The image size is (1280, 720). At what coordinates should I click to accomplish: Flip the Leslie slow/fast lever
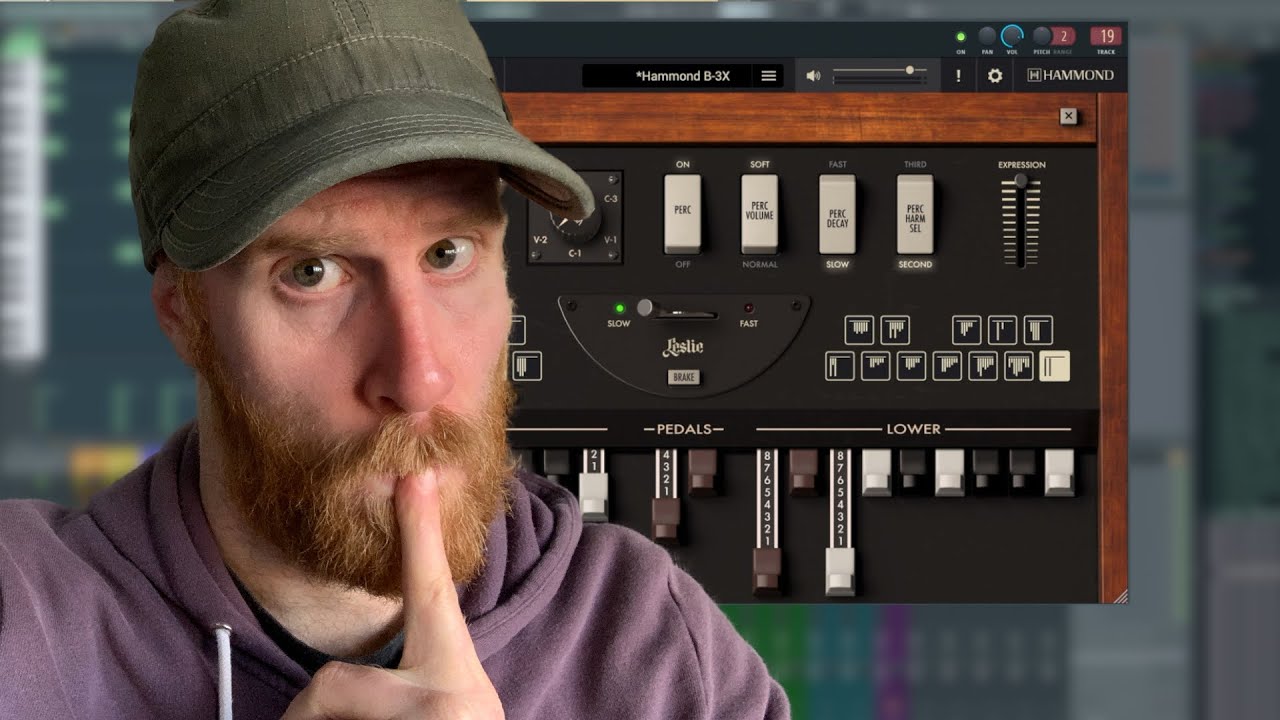point(646,308)
